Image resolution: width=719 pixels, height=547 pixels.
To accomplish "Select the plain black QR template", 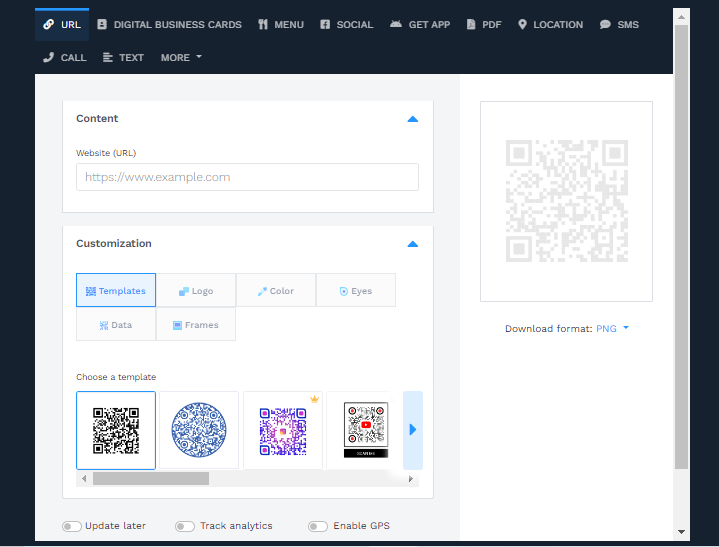I will (x=116, y=431).
